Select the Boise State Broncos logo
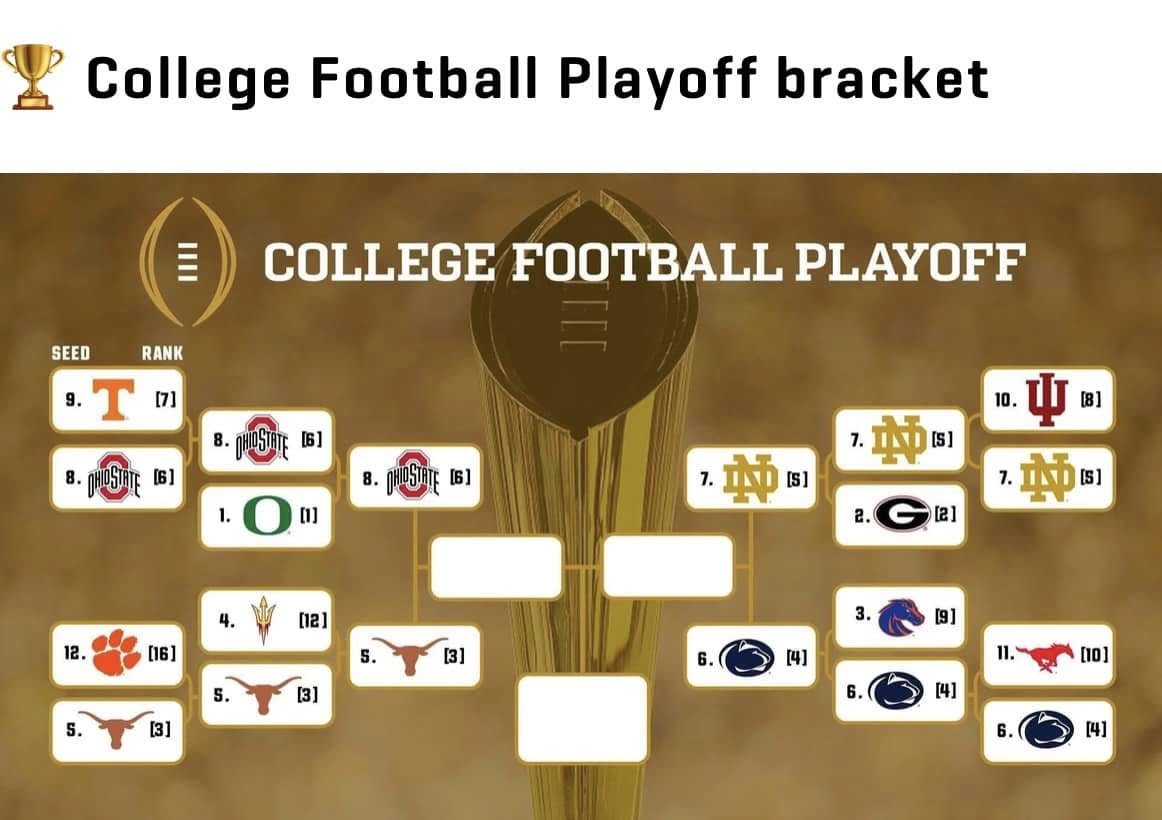1162x820 pixels. [x=901, y=618]
